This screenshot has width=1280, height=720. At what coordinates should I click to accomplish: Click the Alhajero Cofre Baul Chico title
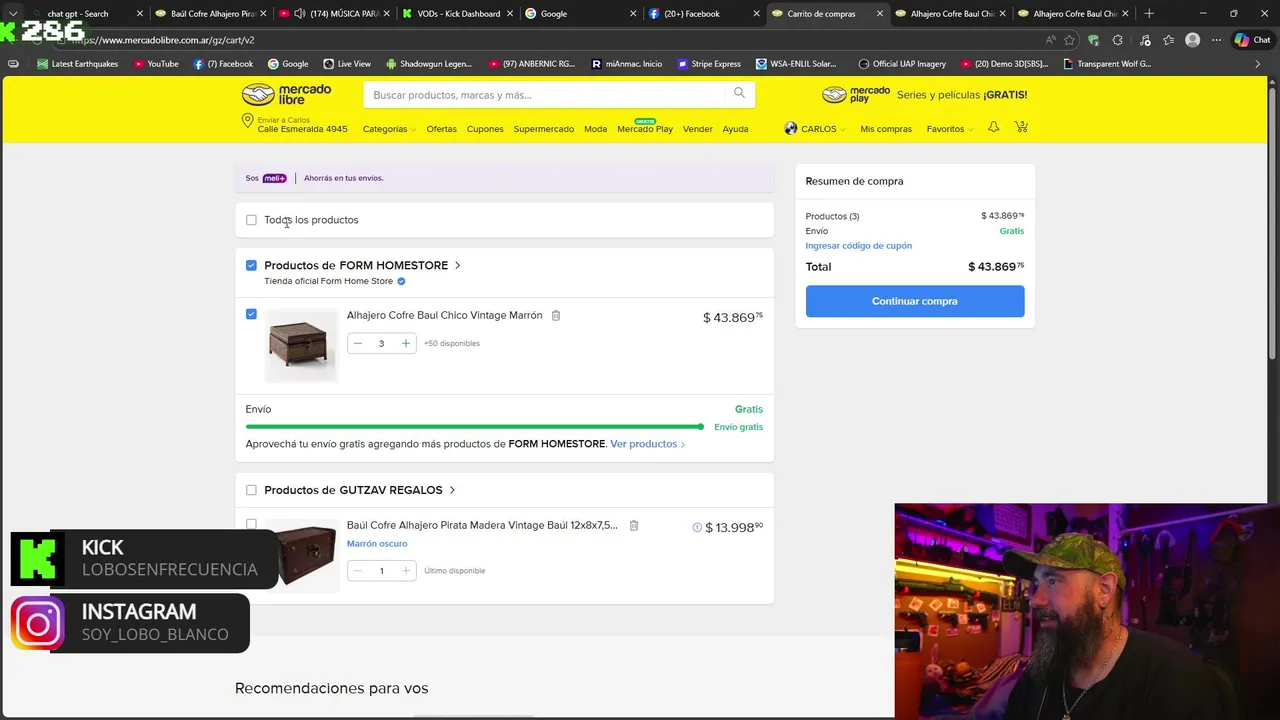[x=445, y=315]
